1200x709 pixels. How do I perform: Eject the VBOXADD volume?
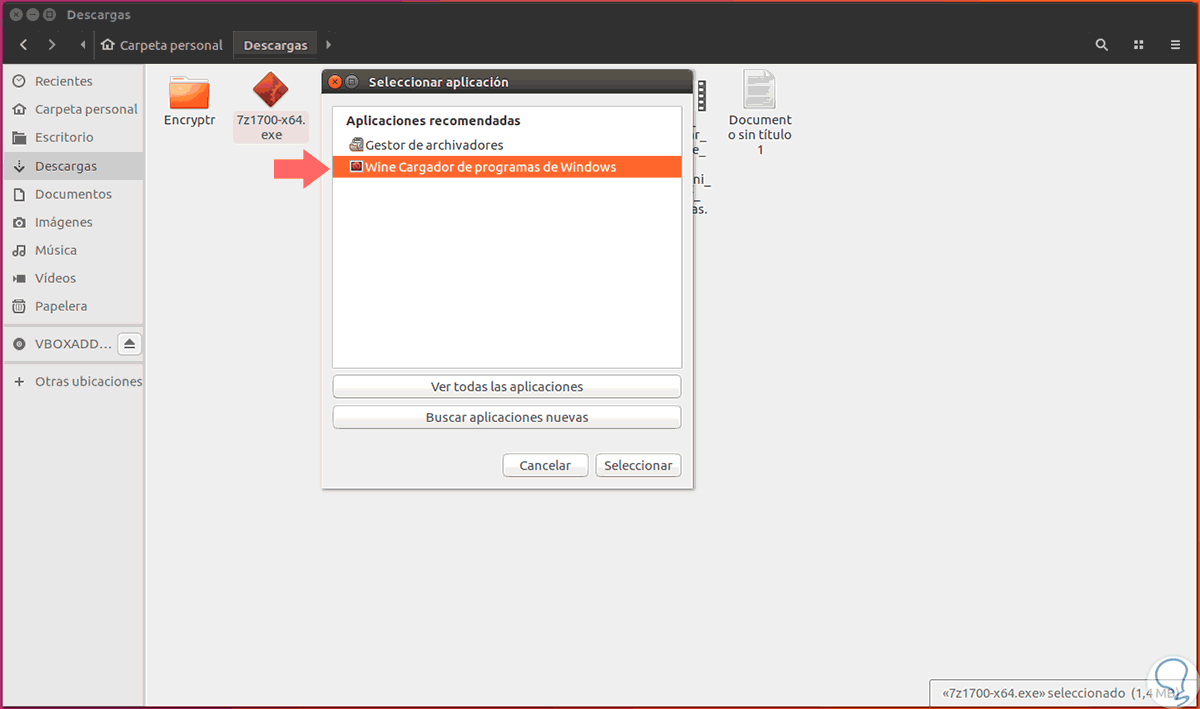131,344
